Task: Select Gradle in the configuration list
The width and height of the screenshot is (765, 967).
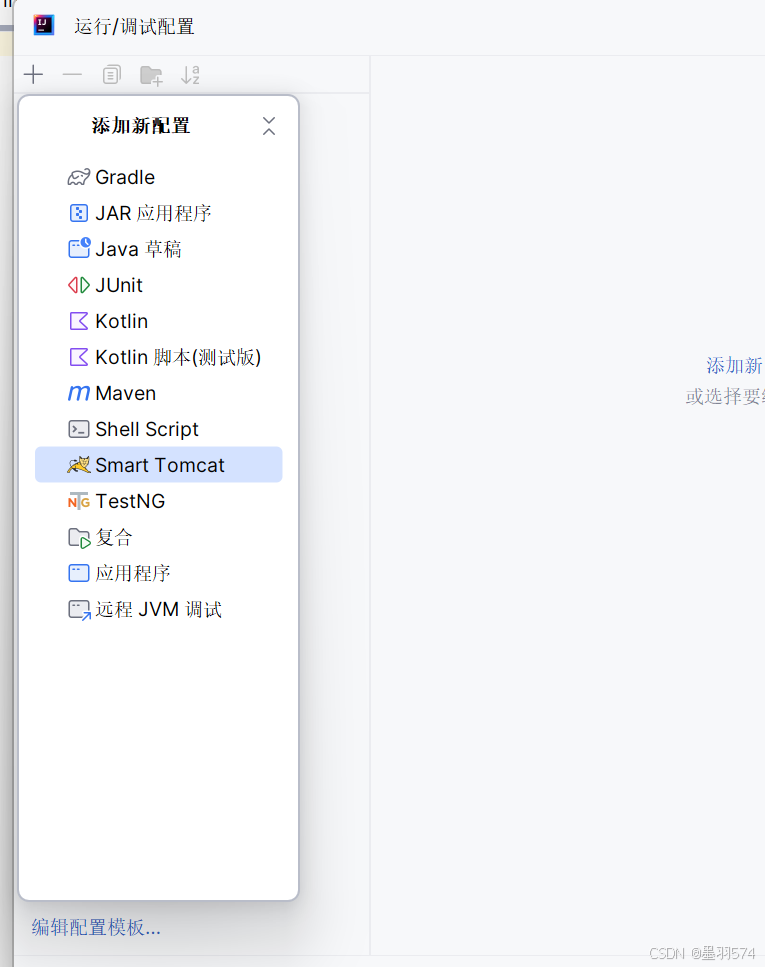Action: coord(159,177)
